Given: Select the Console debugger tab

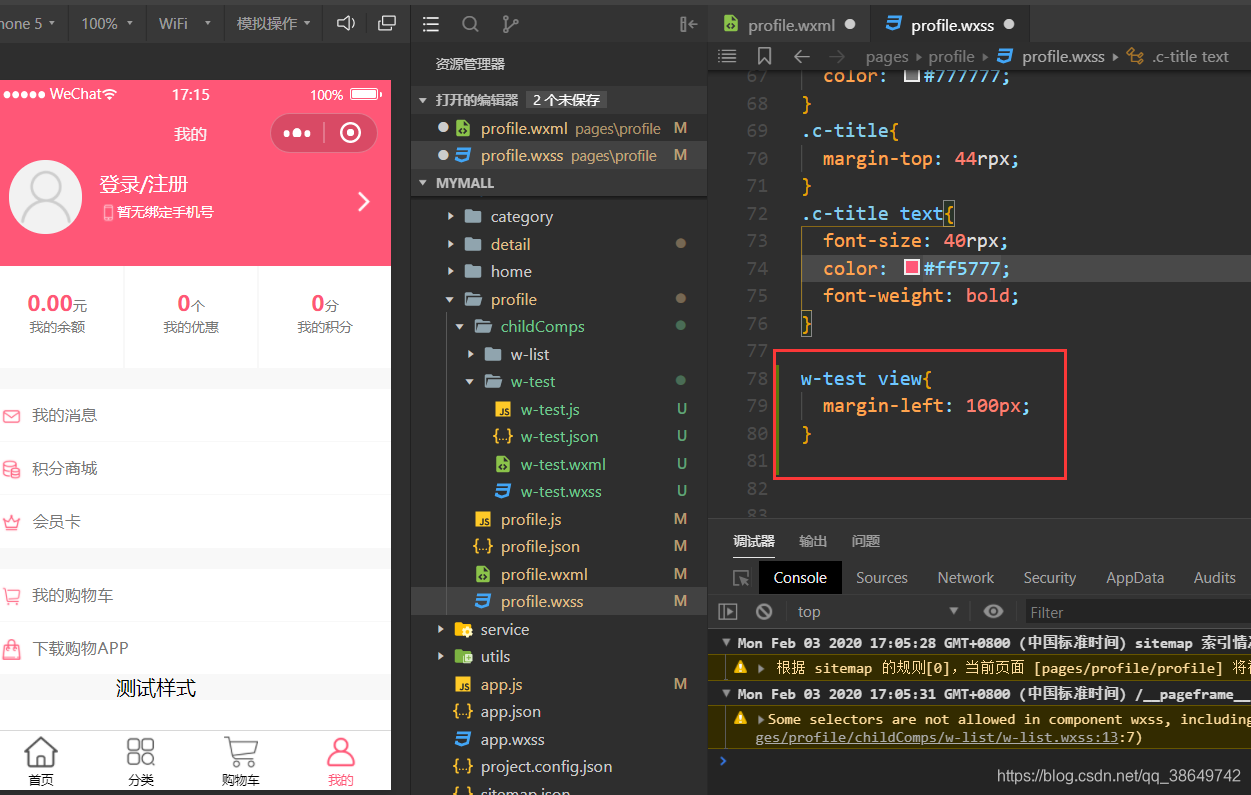Looking at the screenshot, I should coord(800,578).
